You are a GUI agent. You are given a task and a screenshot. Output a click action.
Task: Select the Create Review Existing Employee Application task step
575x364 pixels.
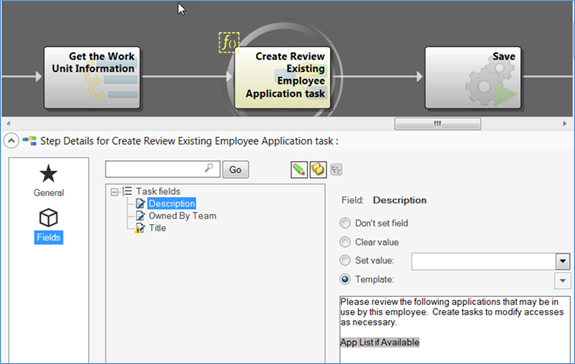coord(282,77)
